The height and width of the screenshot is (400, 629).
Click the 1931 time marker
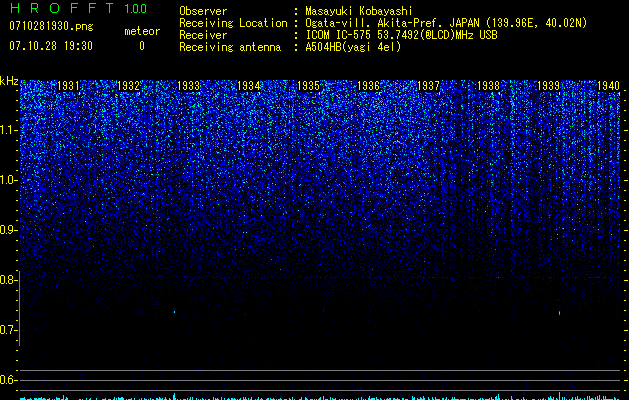68,86
